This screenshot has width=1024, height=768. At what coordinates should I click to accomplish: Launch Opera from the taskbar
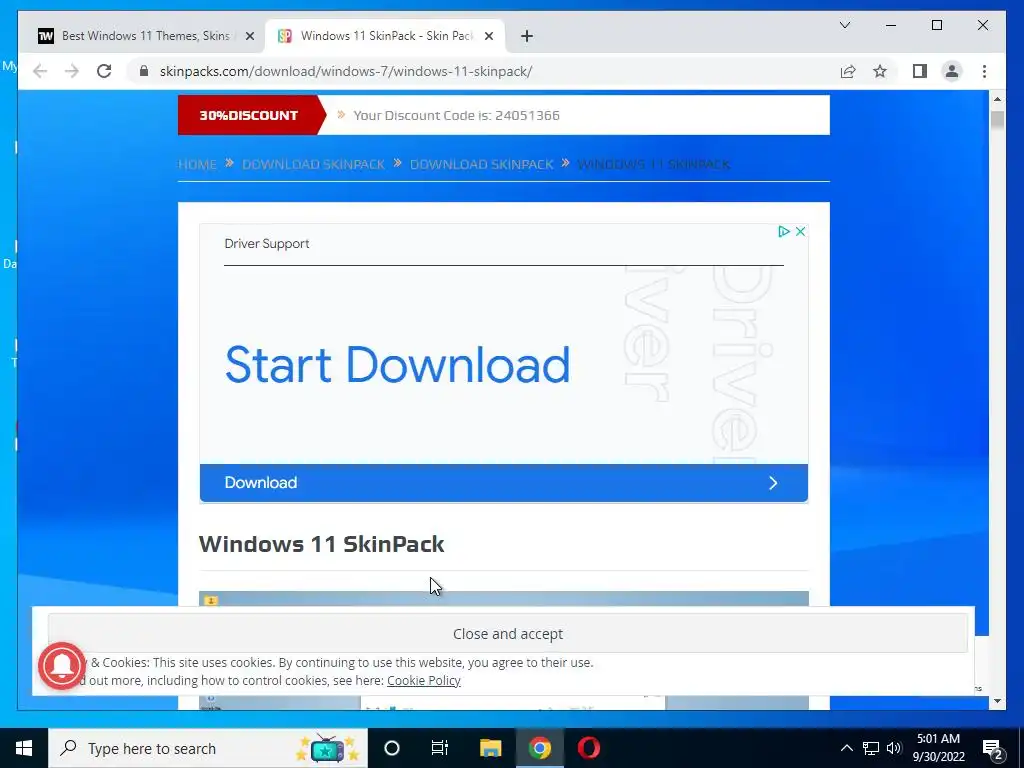click(588, 748)
